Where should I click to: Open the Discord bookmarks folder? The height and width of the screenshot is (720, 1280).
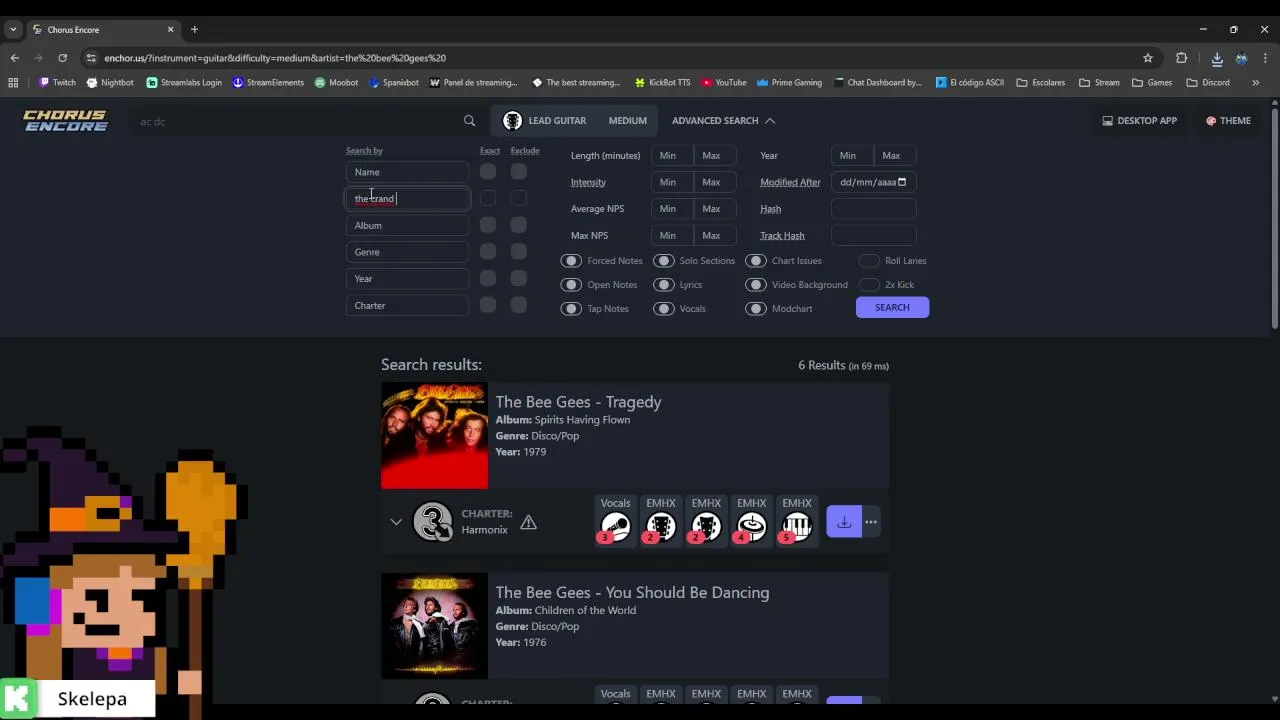click(x=1208, y=82)
